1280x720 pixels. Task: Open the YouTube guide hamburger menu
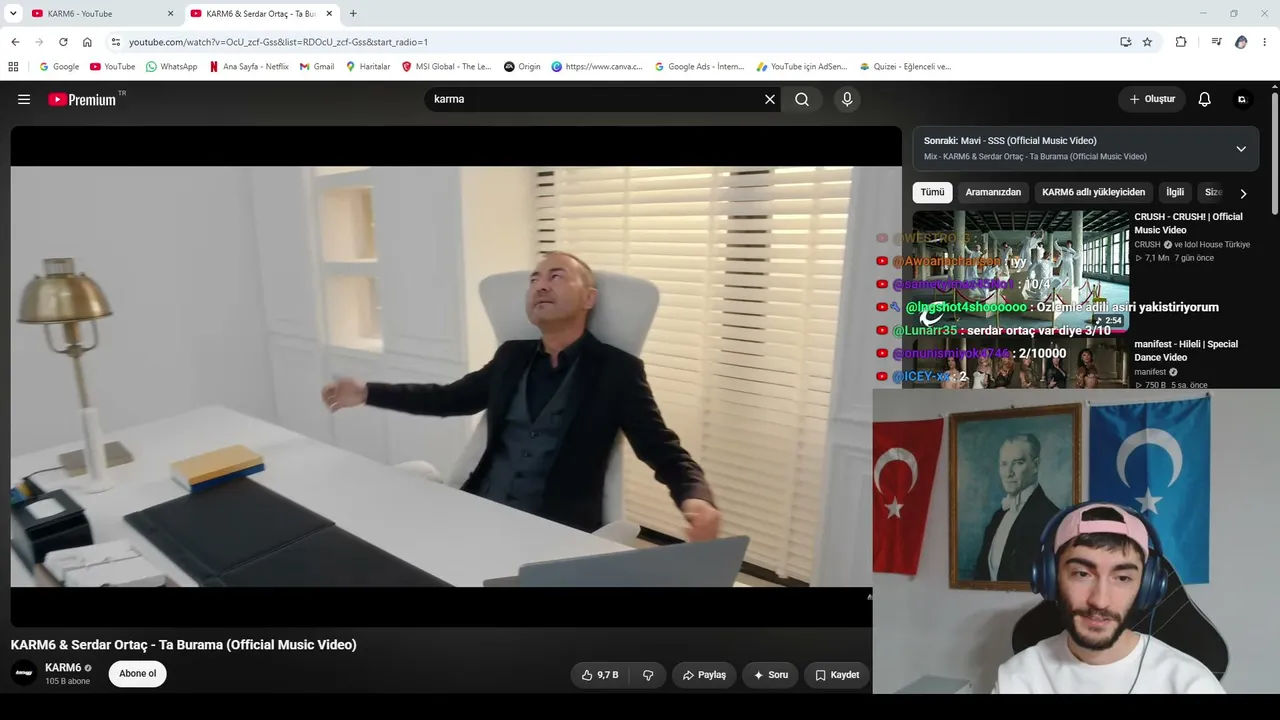tap(24, 99)
